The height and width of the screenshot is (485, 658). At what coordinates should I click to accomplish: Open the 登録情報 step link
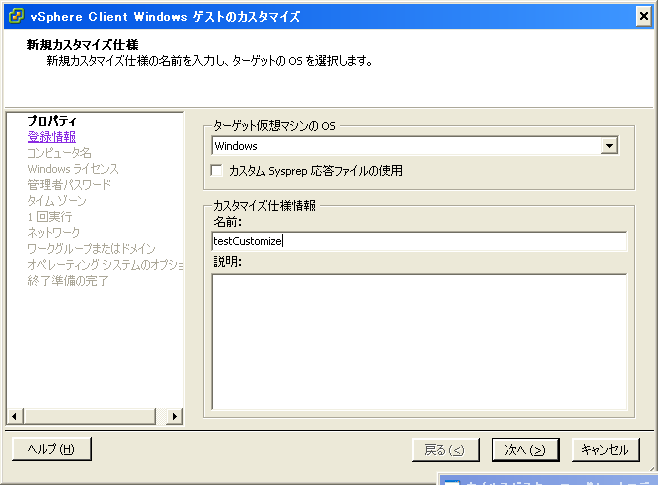tap(52, 137)
